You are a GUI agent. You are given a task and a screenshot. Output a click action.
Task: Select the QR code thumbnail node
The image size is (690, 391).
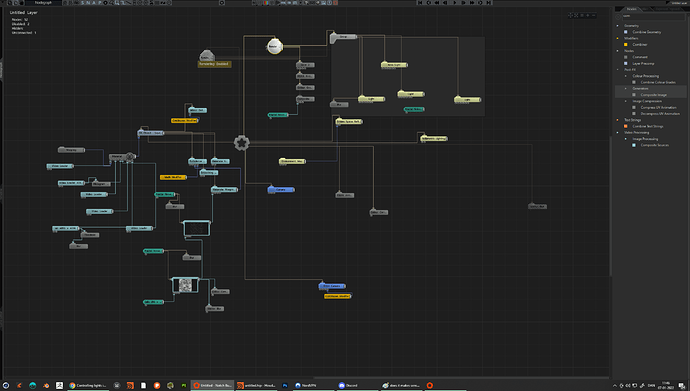(185, 285)
